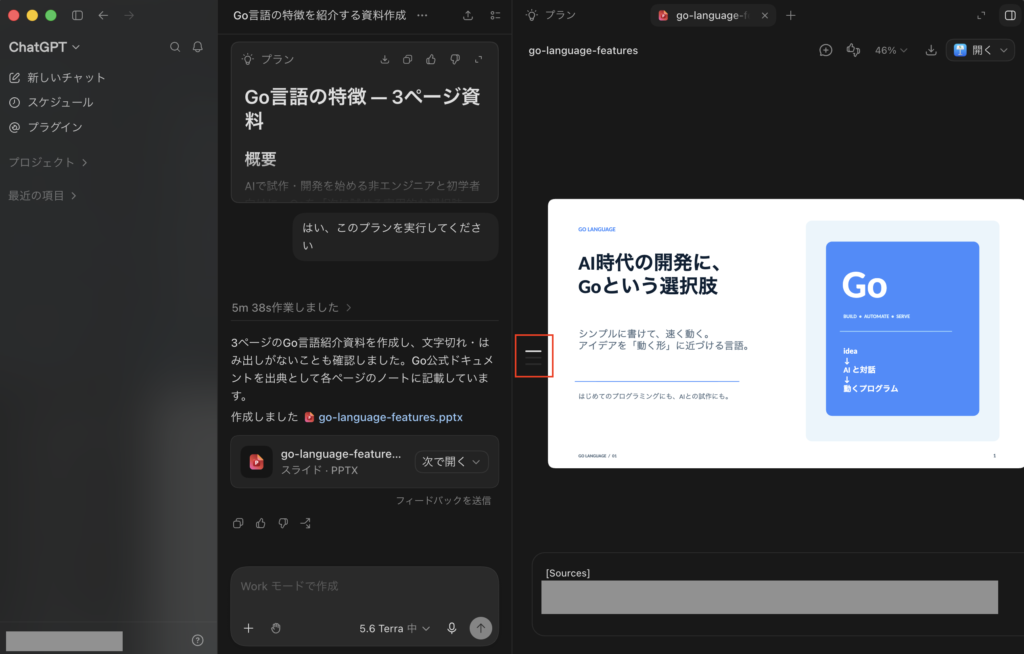Switch to the プラン tab
This screenshot has width=1024, height=654.
click(x=551, y=15)
